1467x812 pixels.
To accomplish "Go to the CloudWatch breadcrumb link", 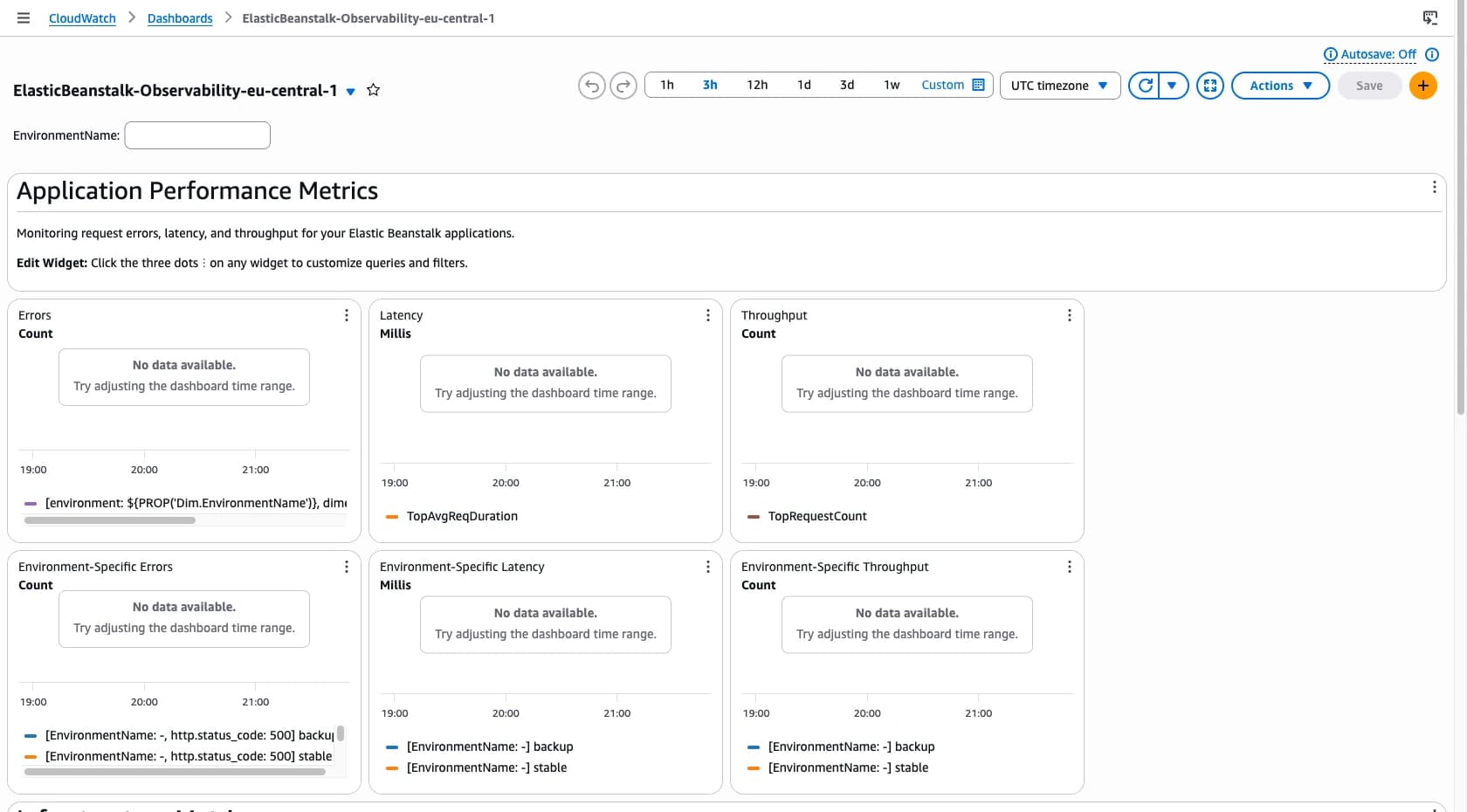I will (82, 18).
